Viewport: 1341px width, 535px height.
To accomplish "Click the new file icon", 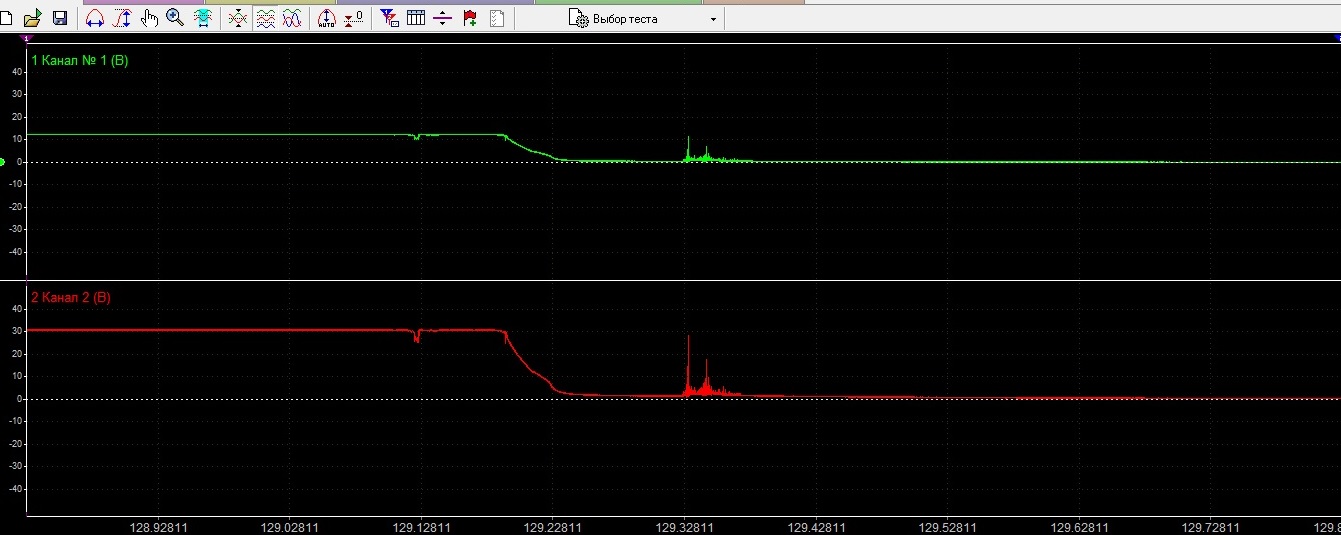I will 6,18.
